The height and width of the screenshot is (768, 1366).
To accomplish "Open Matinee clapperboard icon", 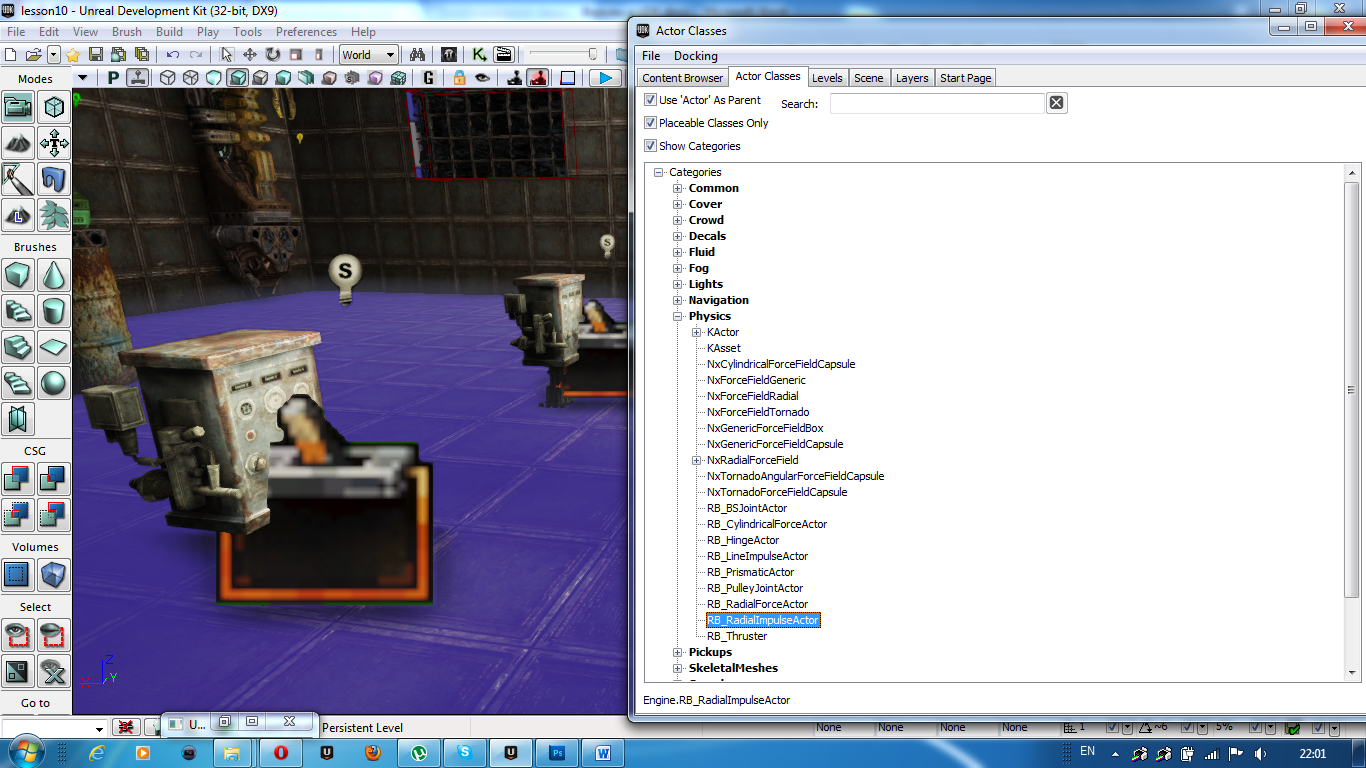I will [x=504, y=55].
